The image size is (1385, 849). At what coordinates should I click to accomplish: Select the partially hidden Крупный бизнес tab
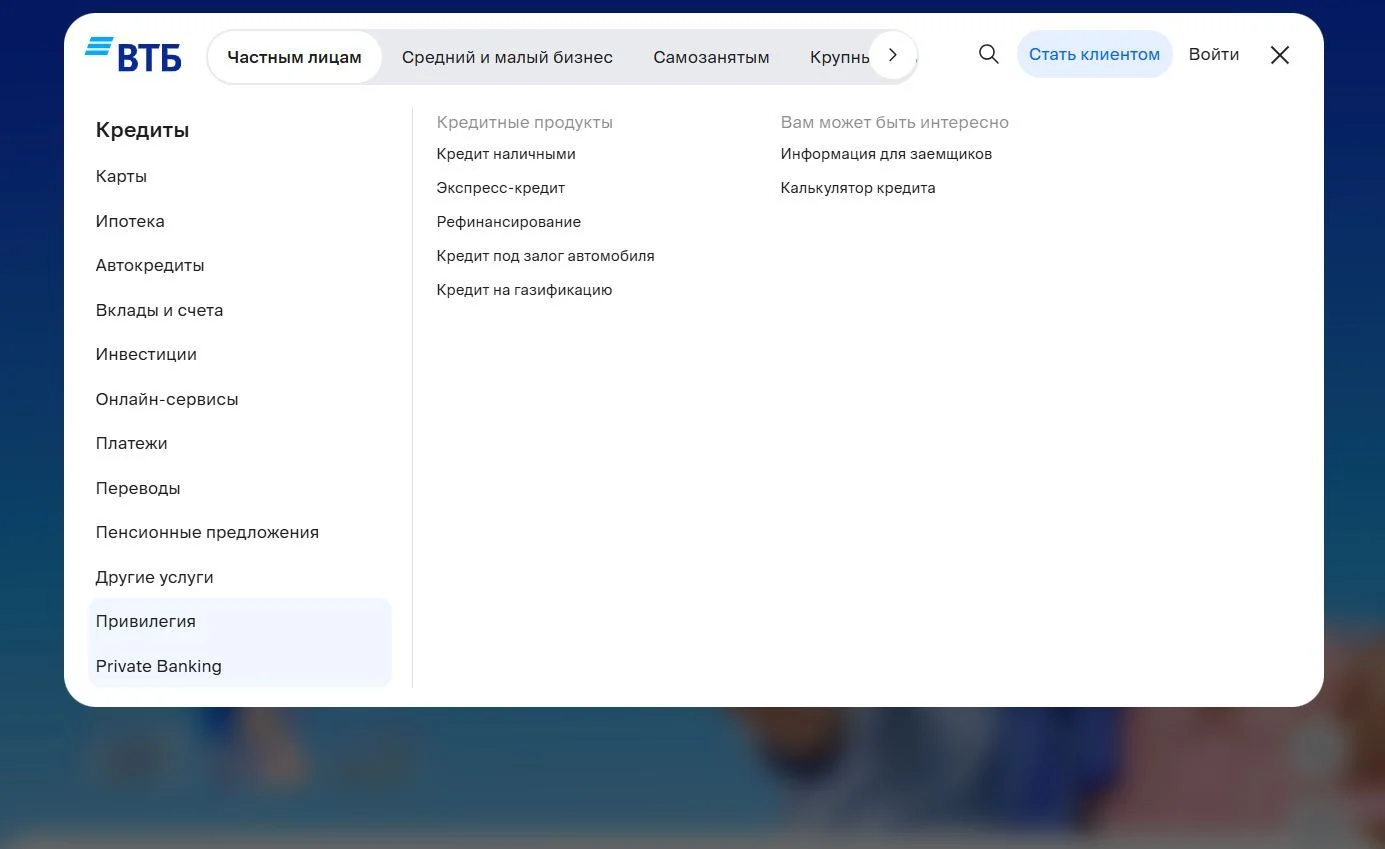click(x=840, y=57)
